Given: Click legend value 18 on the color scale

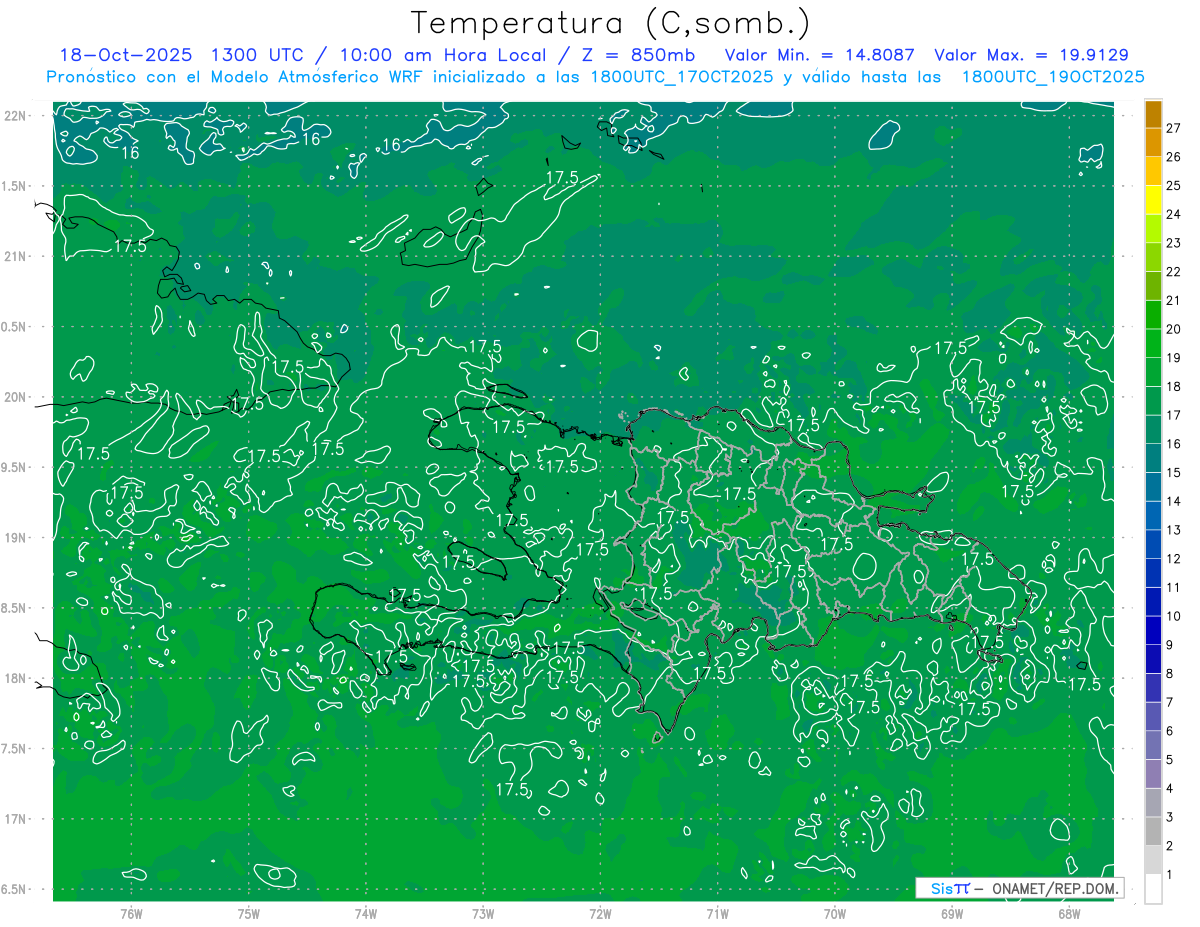Looking at the screenshot, I should click(1174, 386).
